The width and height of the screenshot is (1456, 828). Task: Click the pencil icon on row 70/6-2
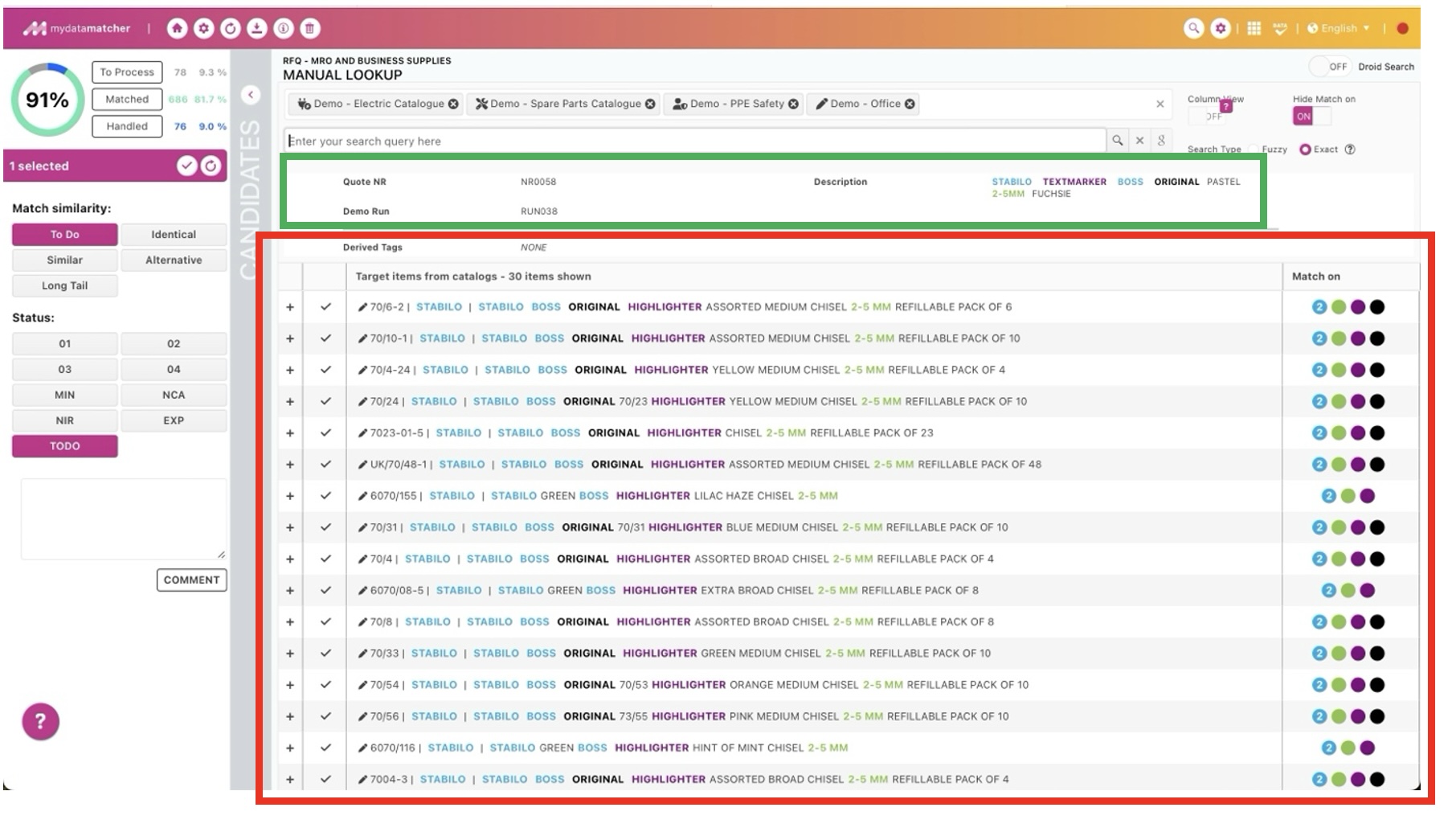pos(362,307)
